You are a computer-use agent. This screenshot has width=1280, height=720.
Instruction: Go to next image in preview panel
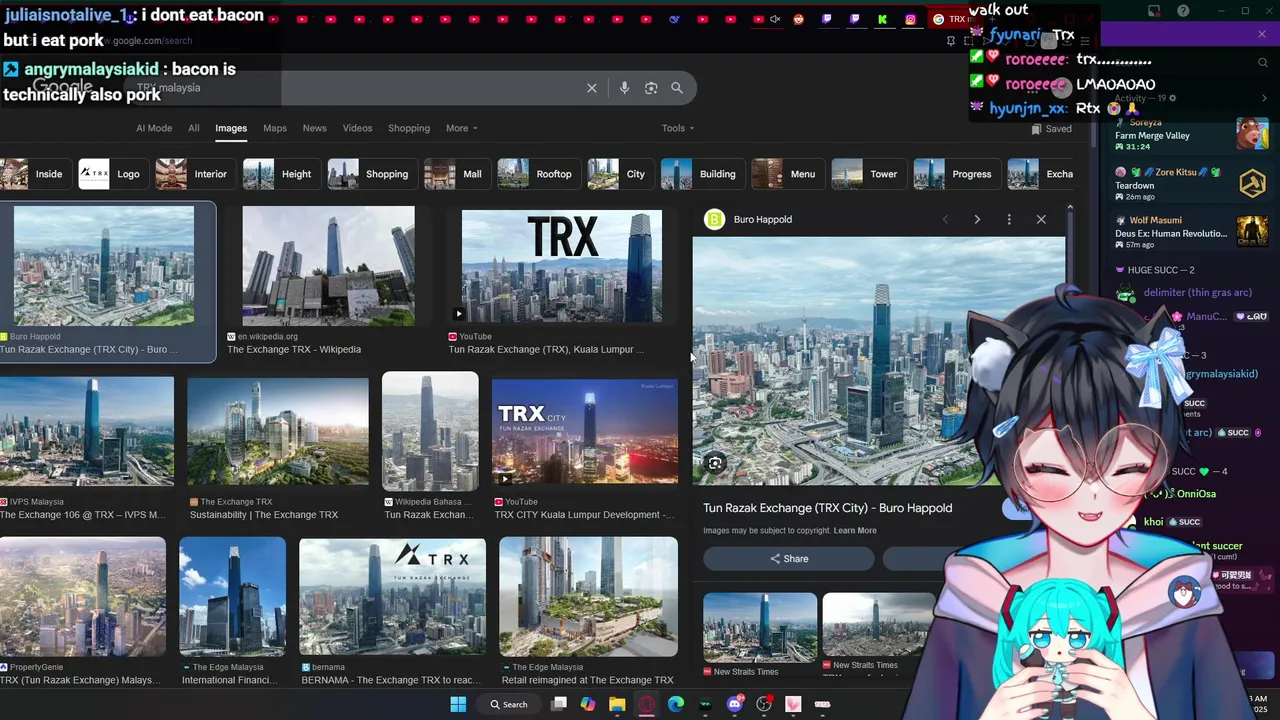pos(977,219)
